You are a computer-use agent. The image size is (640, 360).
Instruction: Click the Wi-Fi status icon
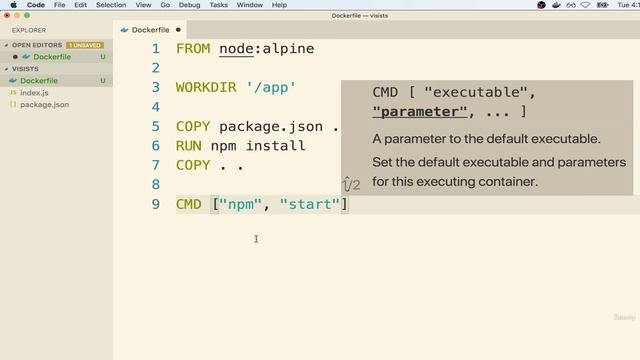(585, 5)
